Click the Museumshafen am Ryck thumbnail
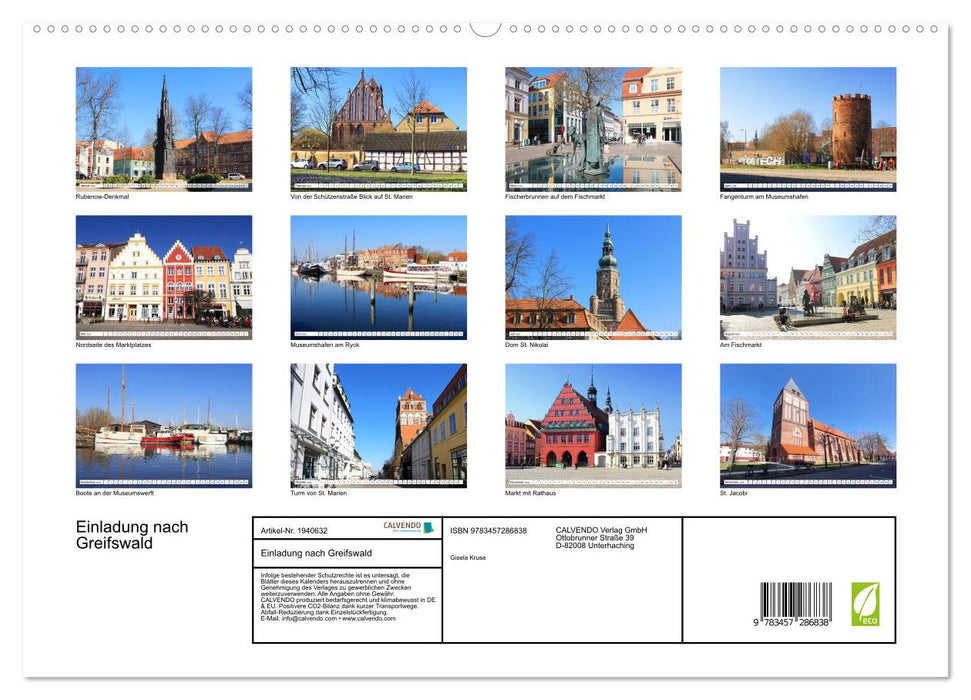The image size is (971, 700). (378, 277)
